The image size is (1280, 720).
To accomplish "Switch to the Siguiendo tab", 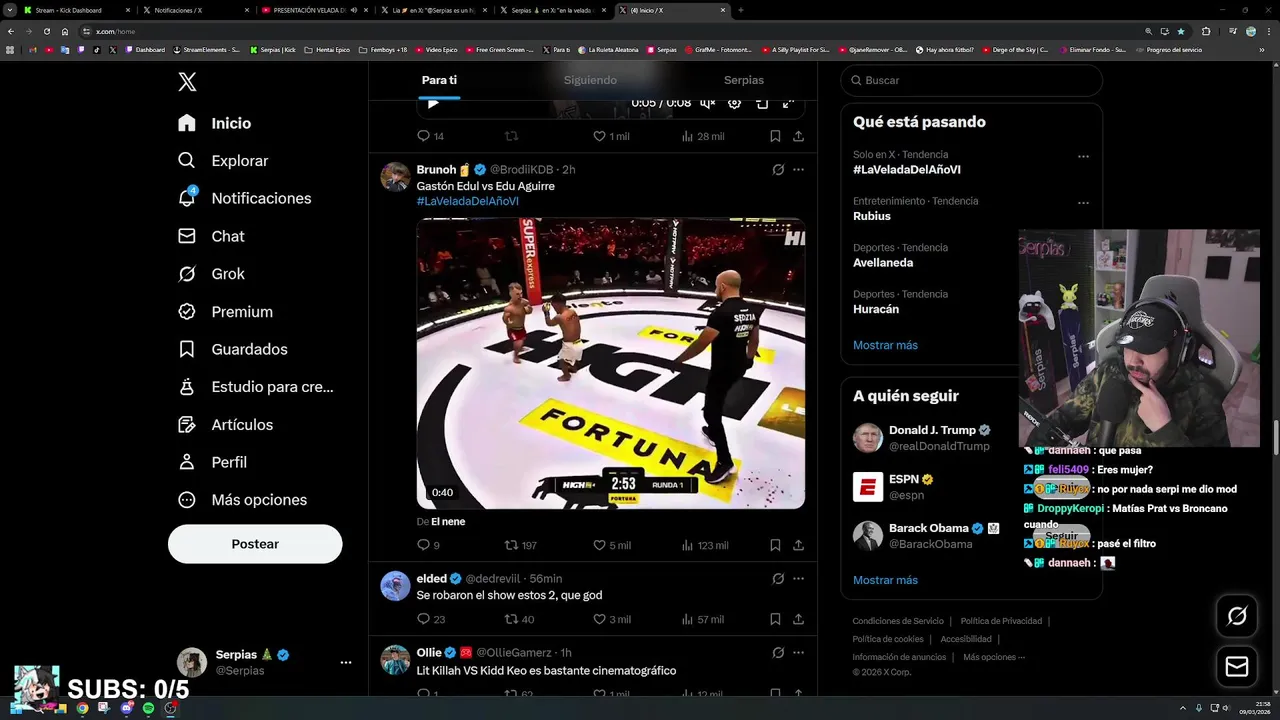I will pos(590,80).
